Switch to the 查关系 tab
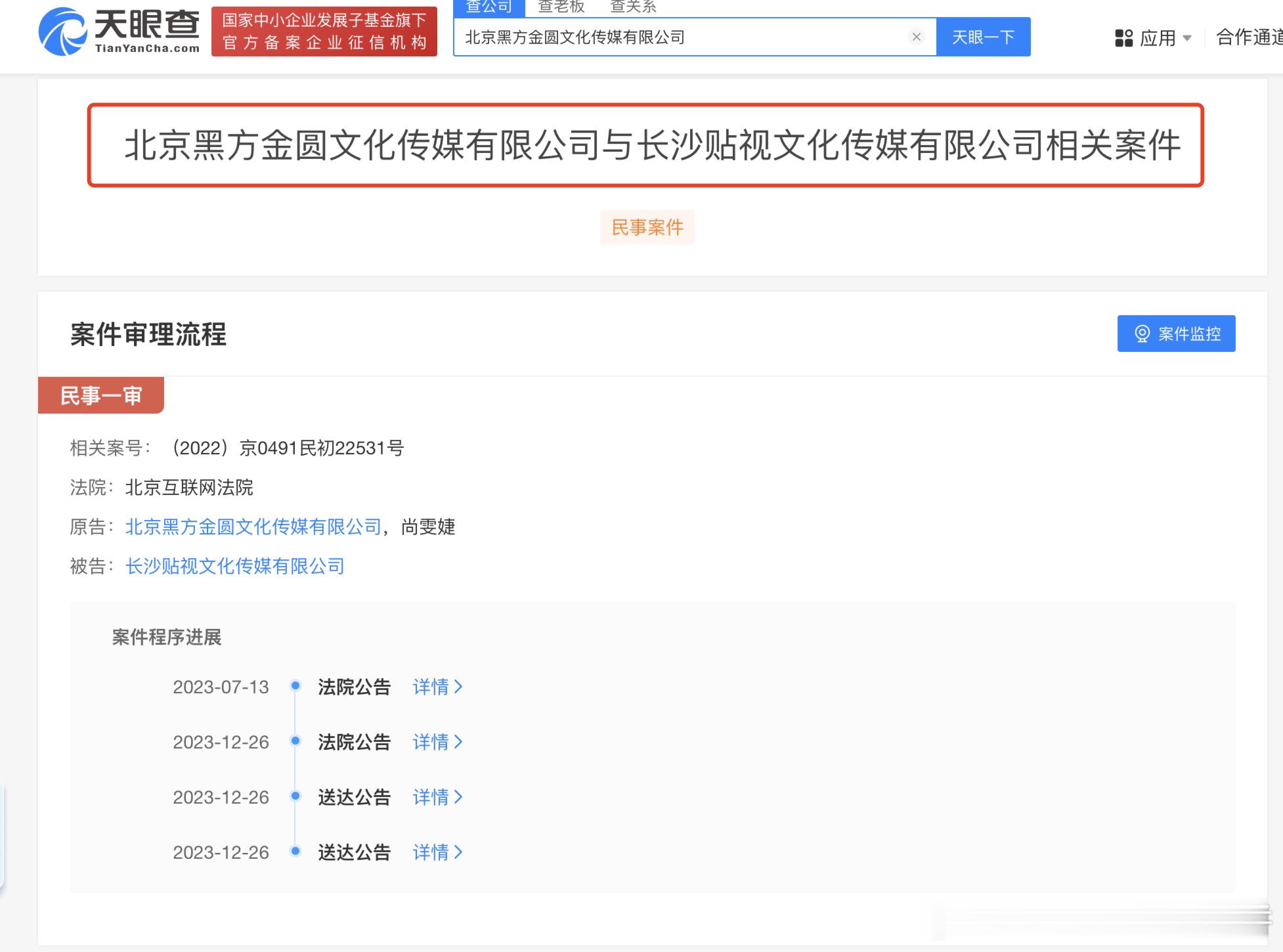The height and width of the screenshot is (952, 1283). pos(633,7)
